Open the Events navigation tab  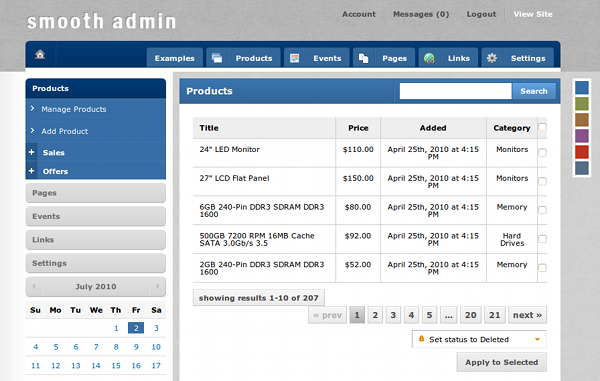click(x=317, y=58)
